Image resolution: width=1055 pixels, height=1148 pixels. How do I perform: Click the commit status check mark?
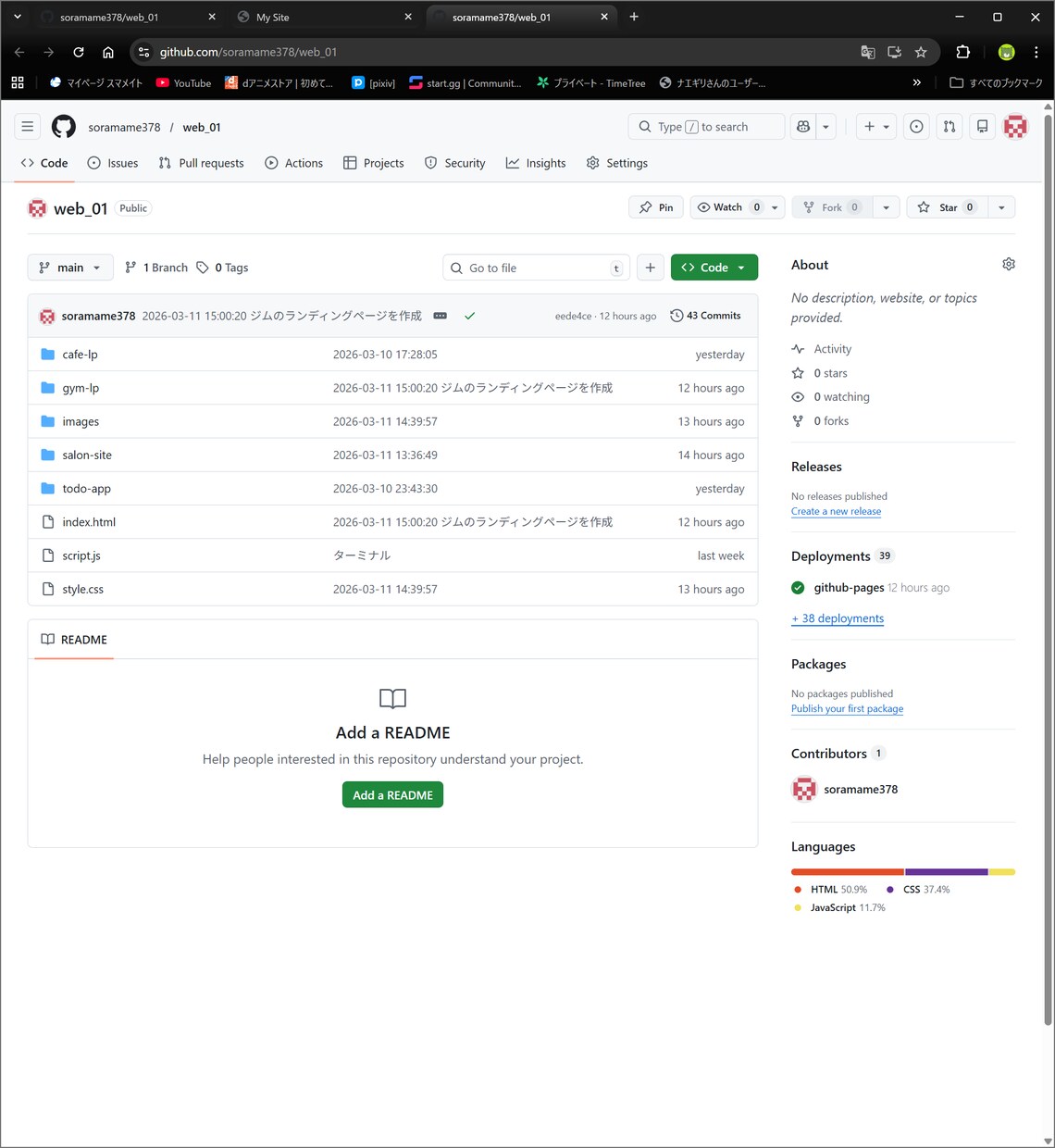470,316
